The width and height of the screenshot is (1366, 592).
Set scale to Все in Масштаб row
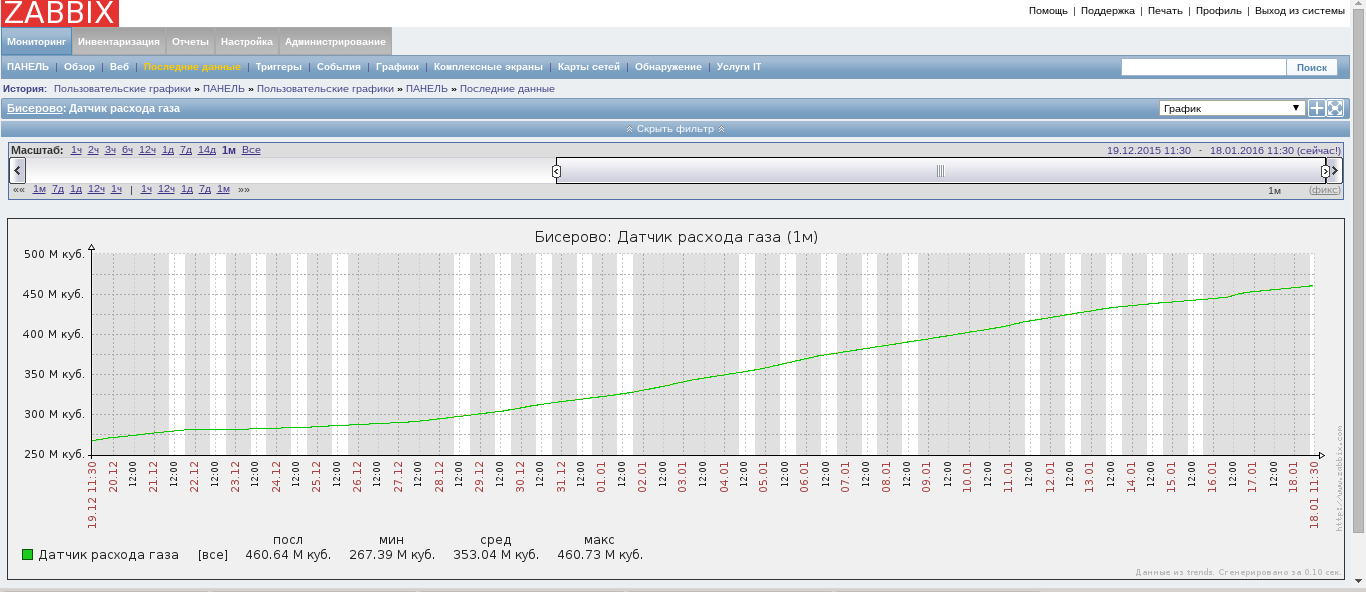pos(251,150)
